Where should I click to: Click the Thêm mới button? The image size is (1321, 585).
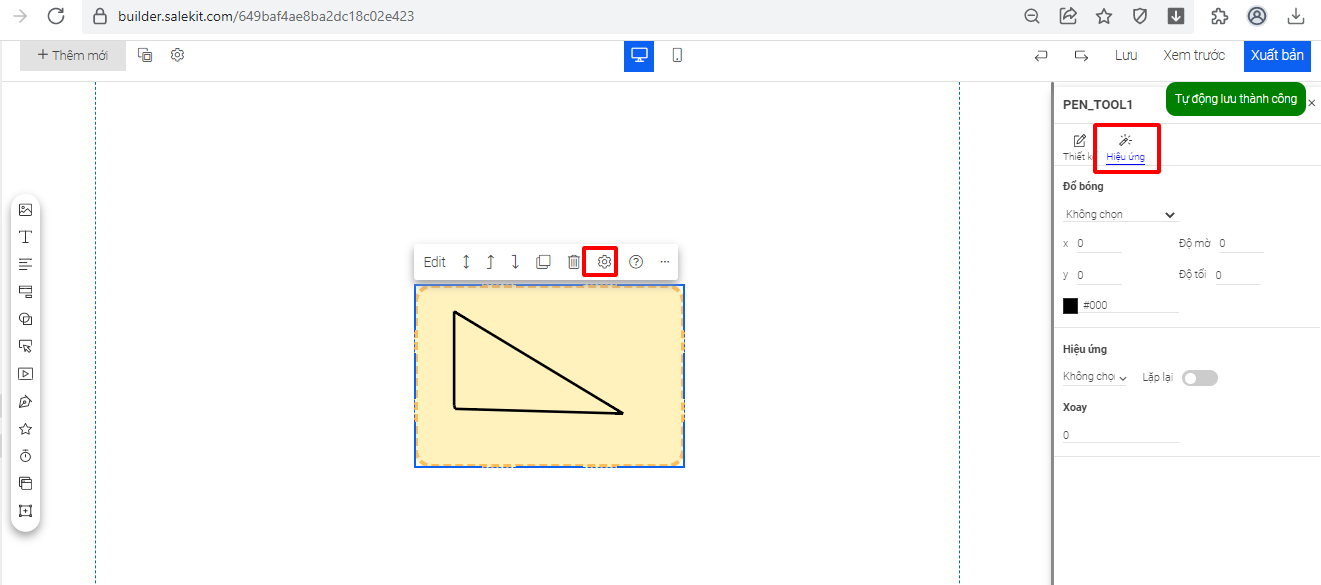(73, 55)
